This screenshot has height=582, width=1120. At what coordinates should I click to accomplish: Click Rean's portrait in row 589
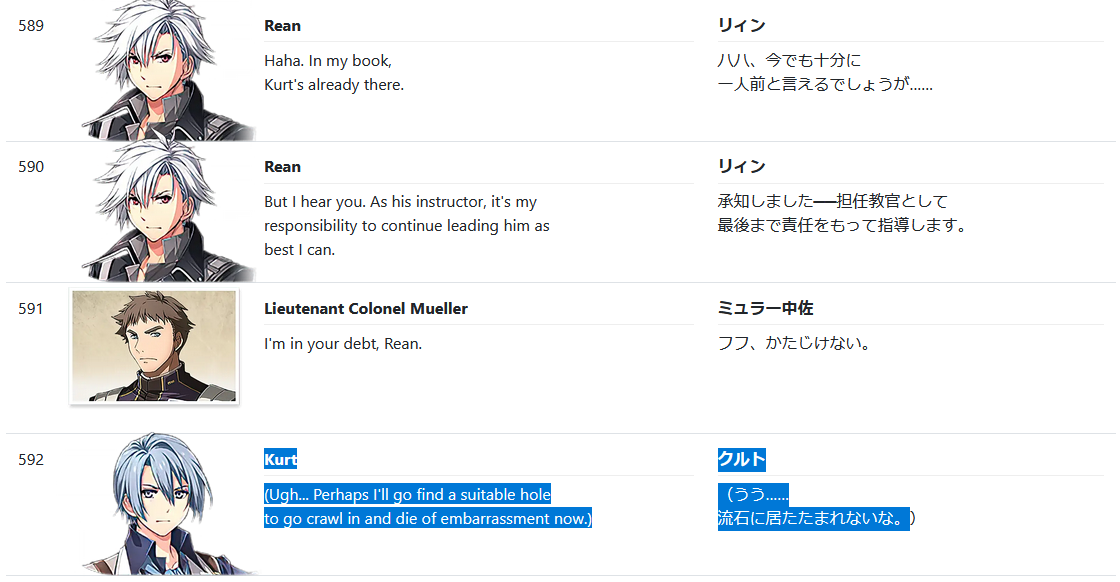tap(168, 70)
